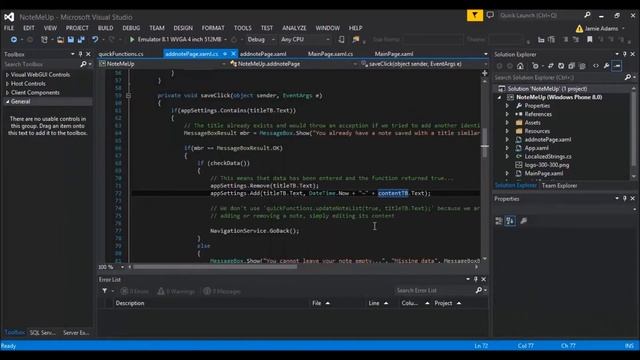The width and height of the screenshot is (640, 360).
Task: Click the editor horizontal scrollbar thumb
Action: pyautogui.click(x=215, y=267)
